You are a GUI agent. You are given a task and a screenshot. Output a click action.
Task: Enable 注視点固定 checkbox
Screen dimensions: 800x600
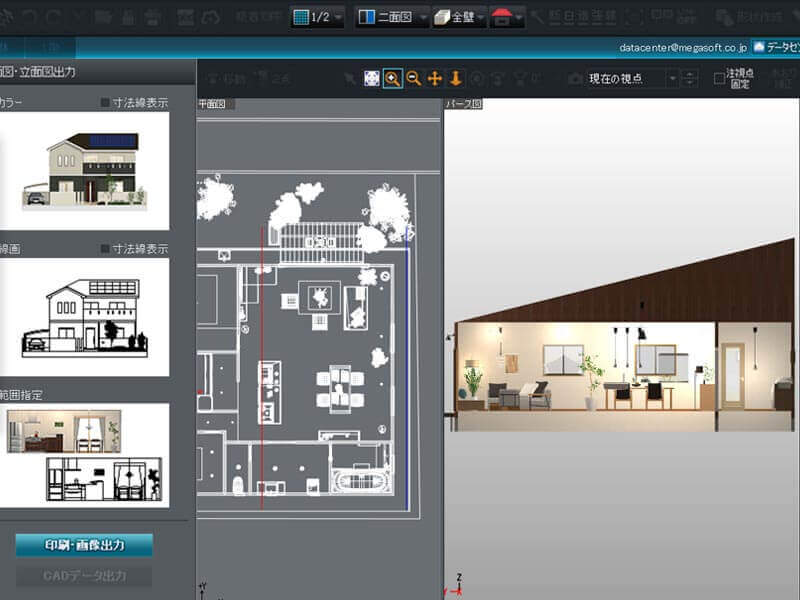pyautogui.click(x=719, y=78)
